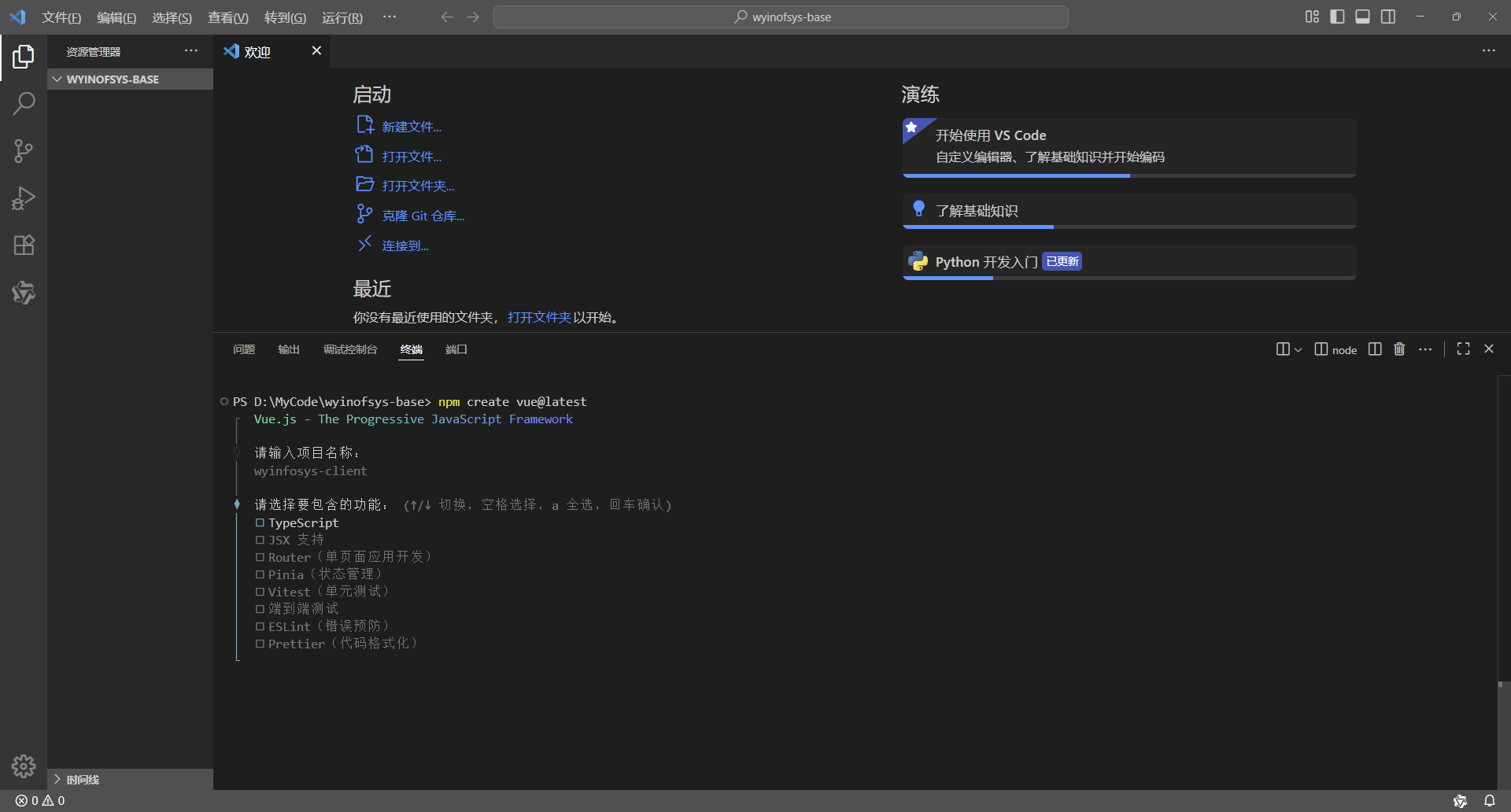The height and width of the screenshot is (812, 1511).
Task: Click the New File icon under Start
Action: (x=364, y=125)
